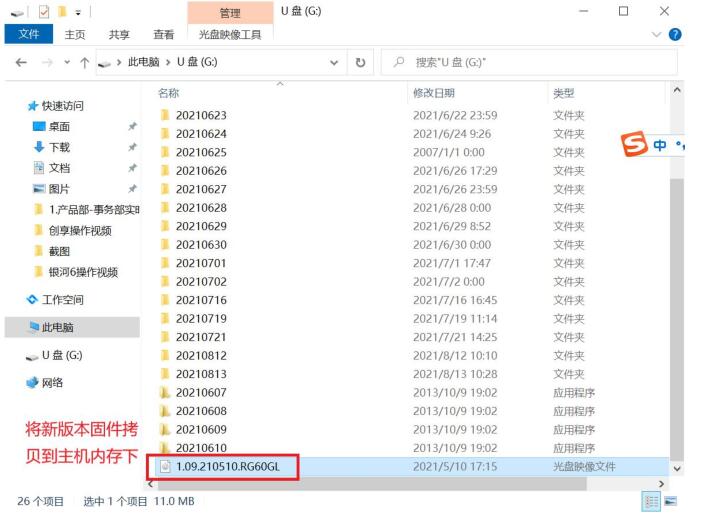Viewport: 701px width, 518px height.
Task: Click the pin icon next to 下载
Action: (x=132, y=147)
